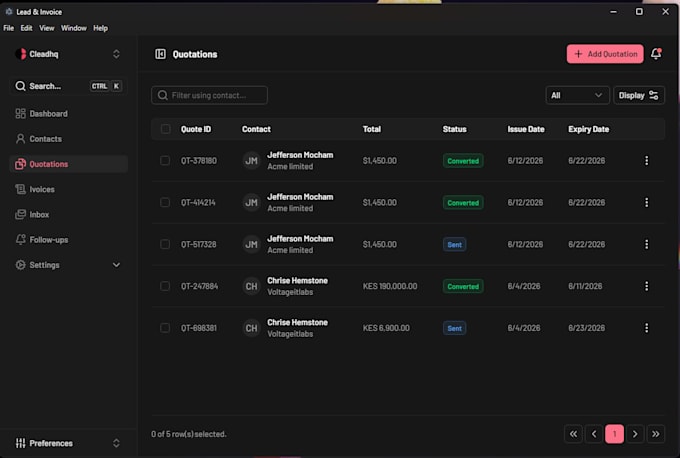680x458 pixels.
Task: Go to the previous page
Action: [x=594, y=434]
